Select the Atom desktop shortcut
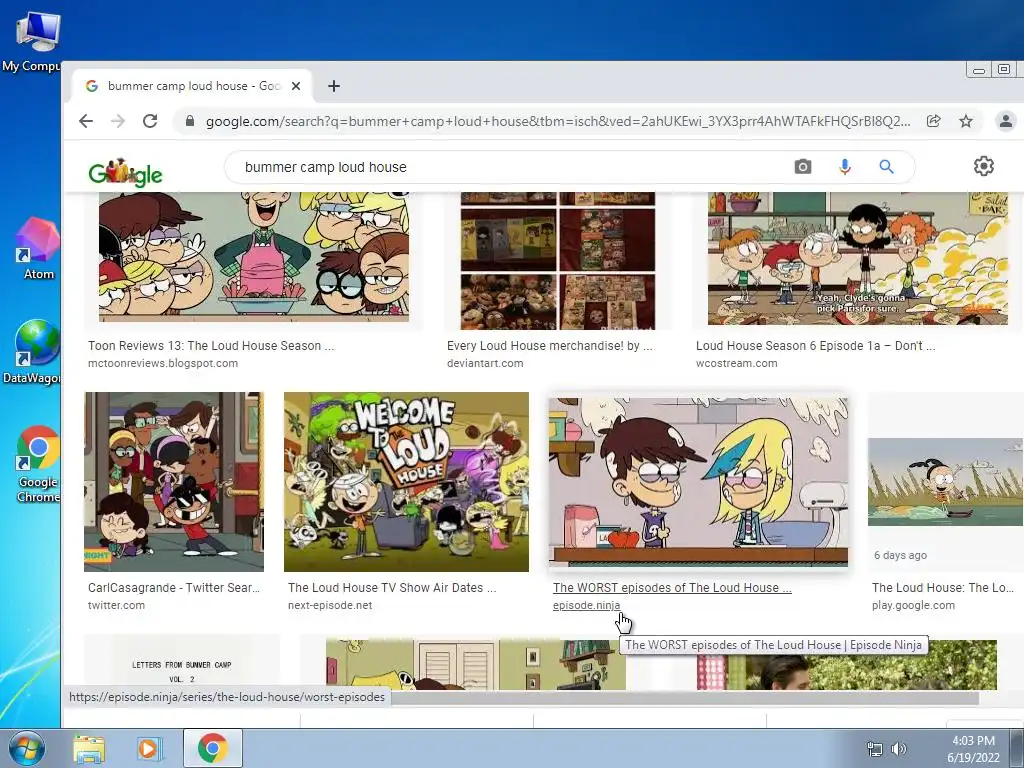Screen dimensions: 1024x768 coord(38,248)
